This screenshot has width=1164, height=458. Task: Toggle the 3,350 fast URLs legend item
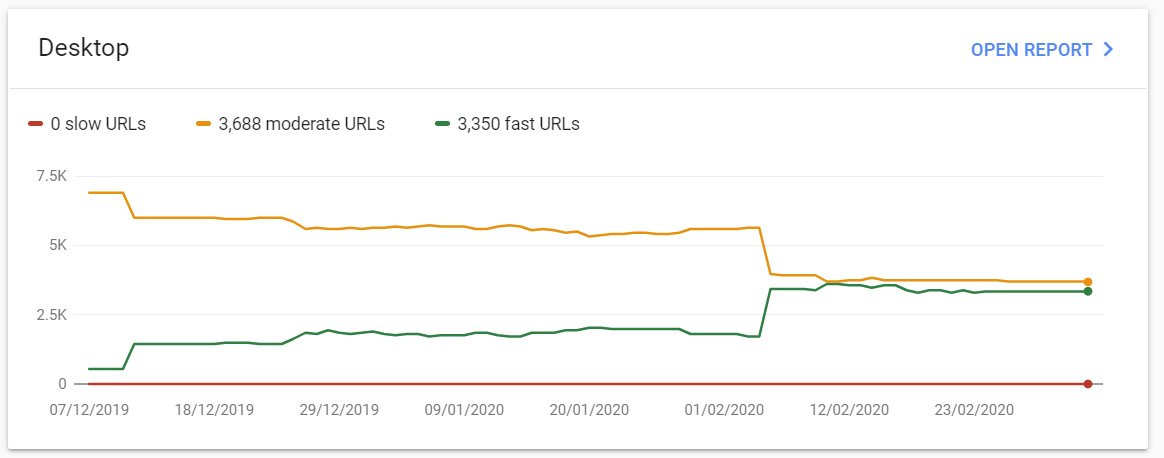[x=508, y=124]
